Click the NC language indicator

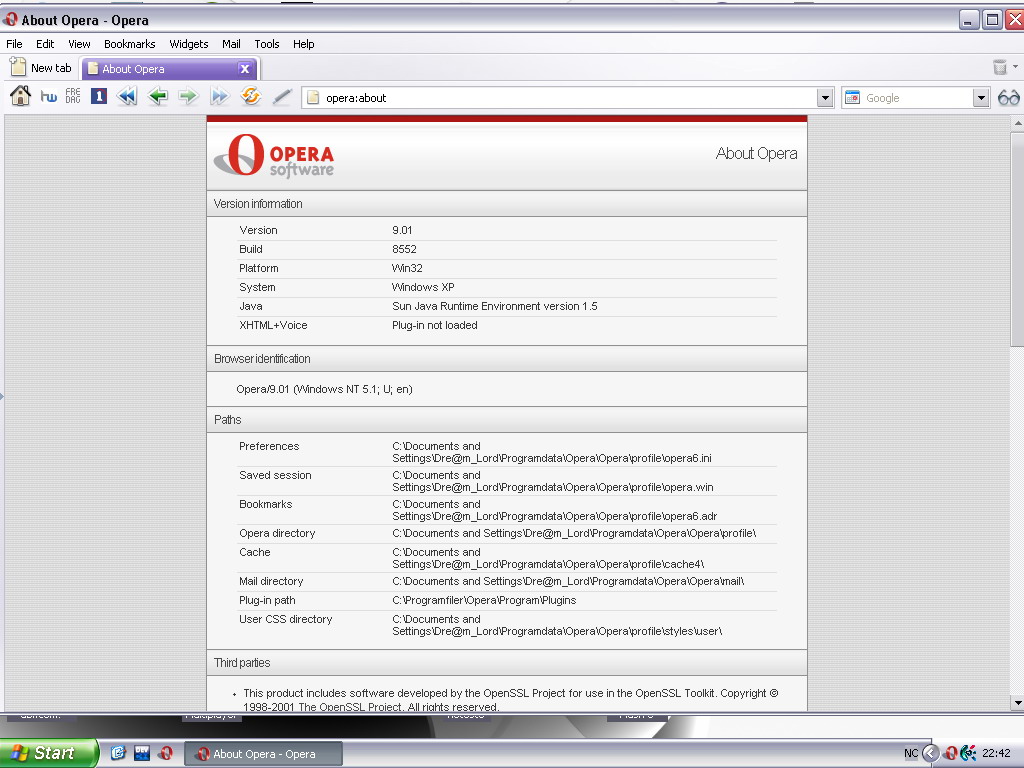tap(911, 753)
